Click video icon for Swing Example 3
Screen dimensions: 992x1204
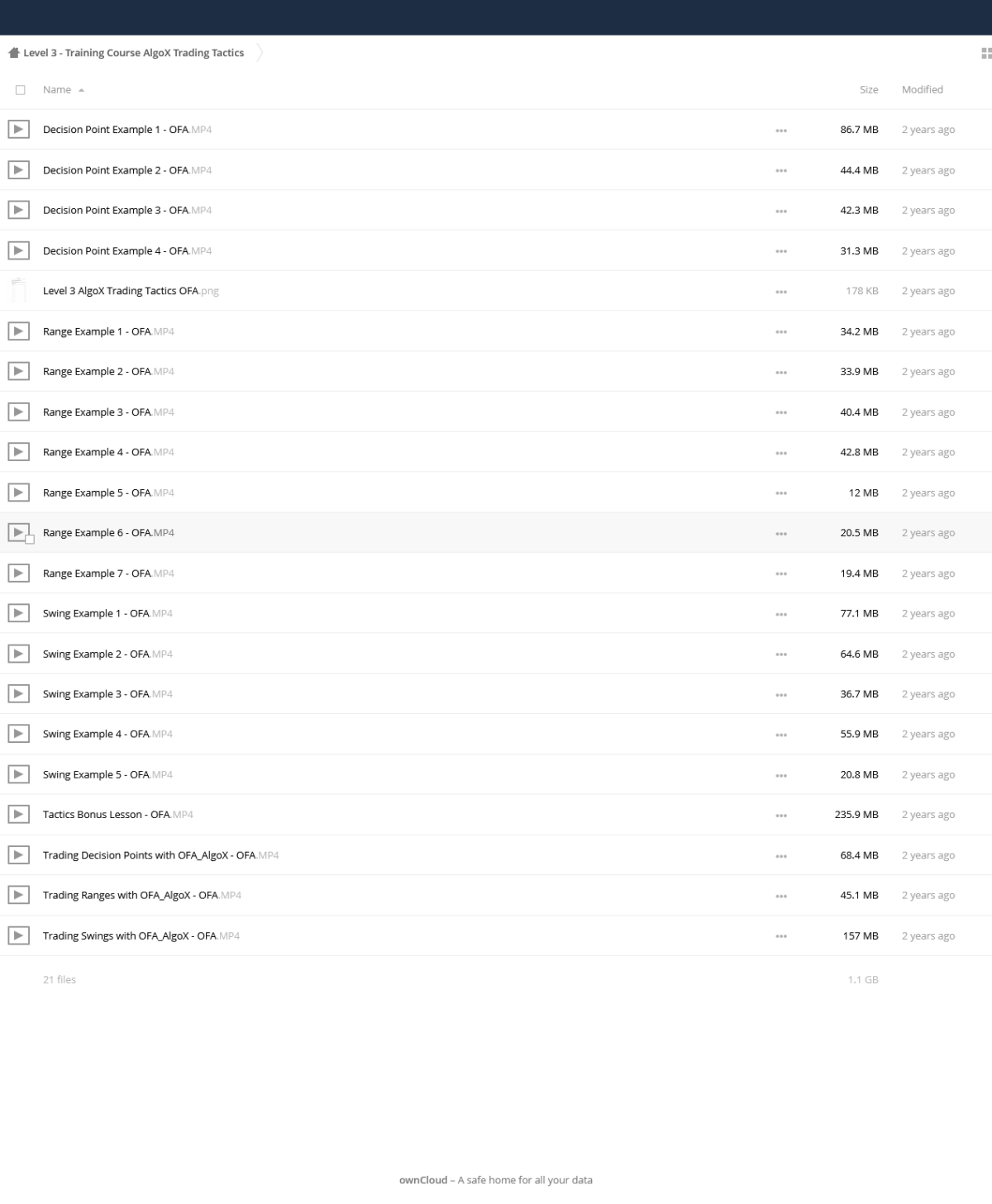point(18,693)
